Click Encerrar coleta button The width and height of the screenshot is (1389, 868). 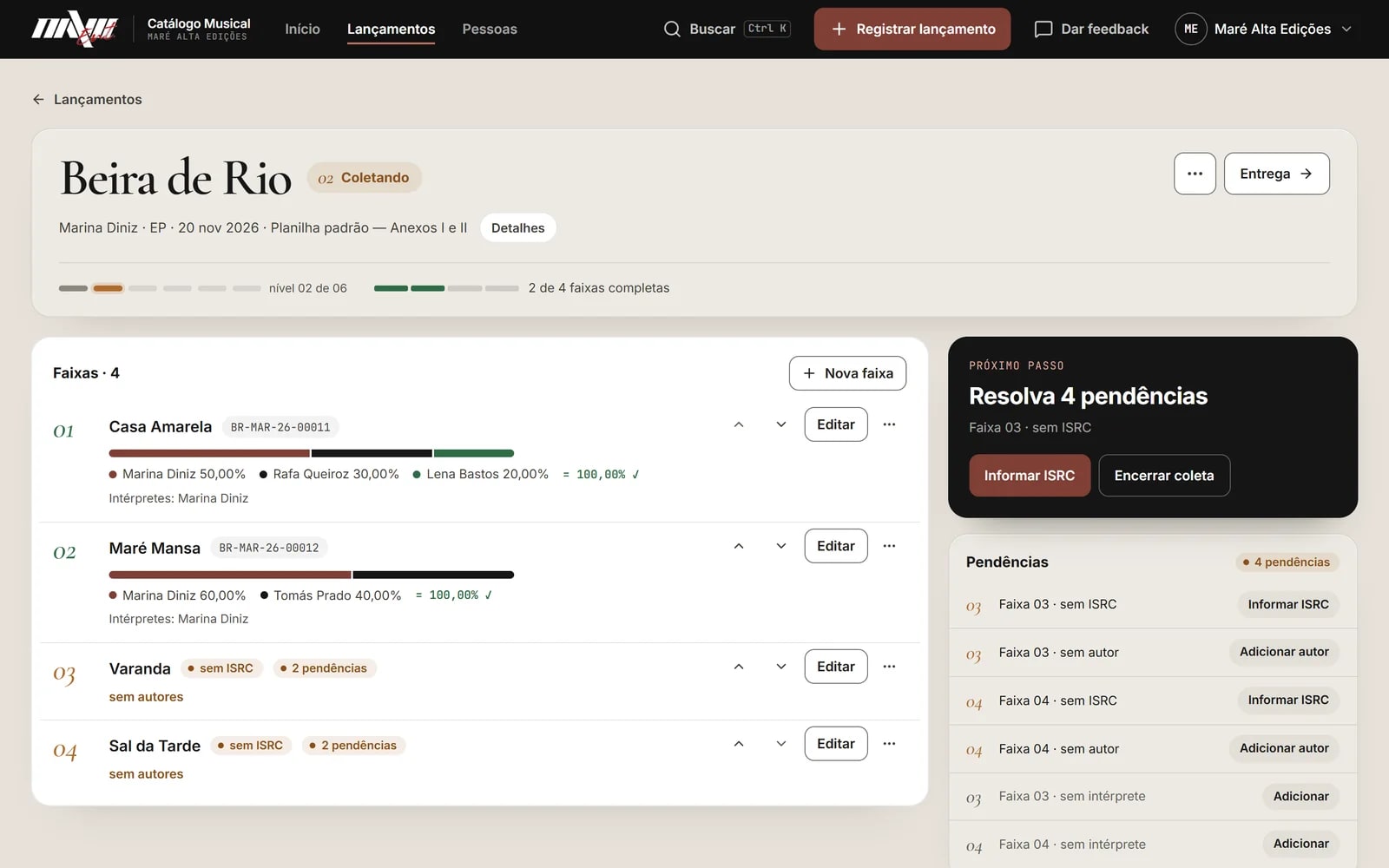tap(1164, 476)
